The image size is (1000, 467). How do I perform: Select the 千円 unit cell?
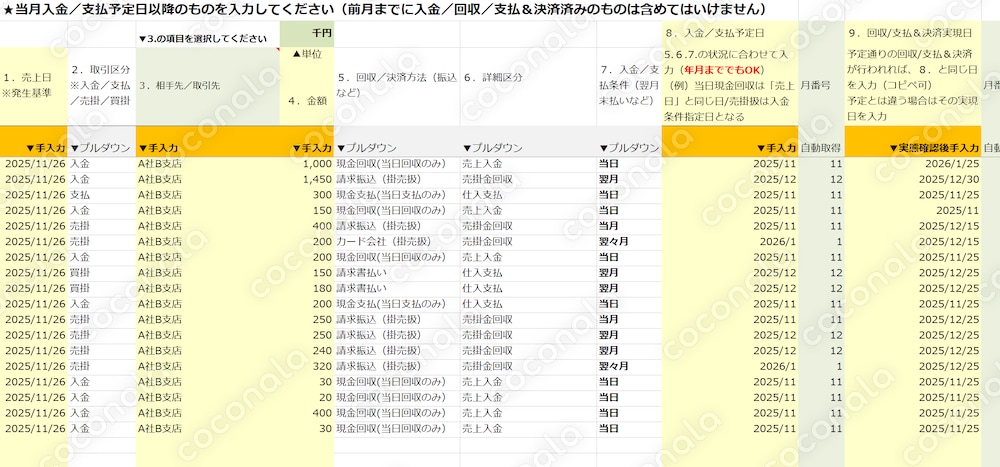click(307, 34)
